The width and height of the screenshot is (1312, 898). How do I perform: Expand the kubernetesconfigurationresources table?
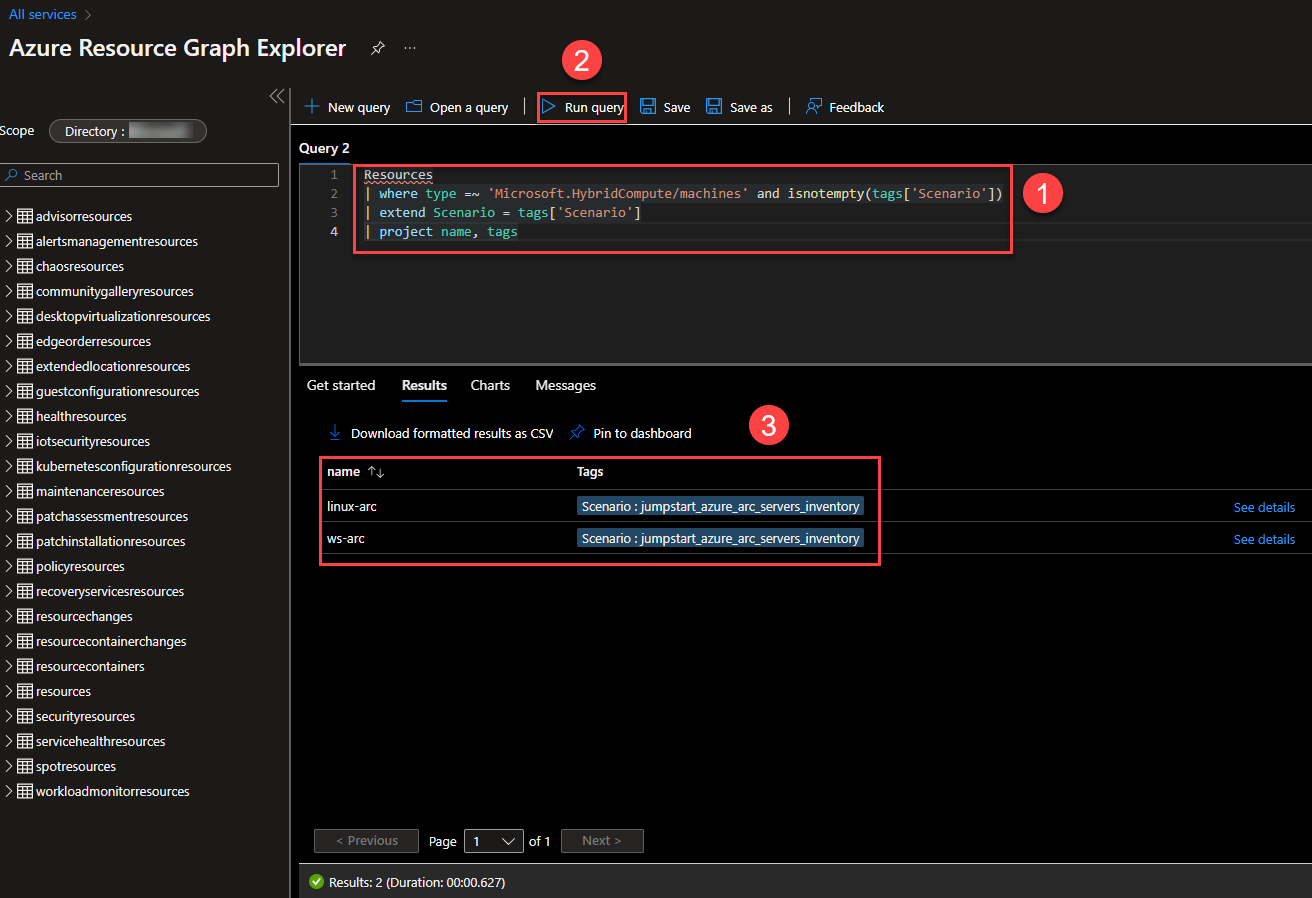coord(9,466)
